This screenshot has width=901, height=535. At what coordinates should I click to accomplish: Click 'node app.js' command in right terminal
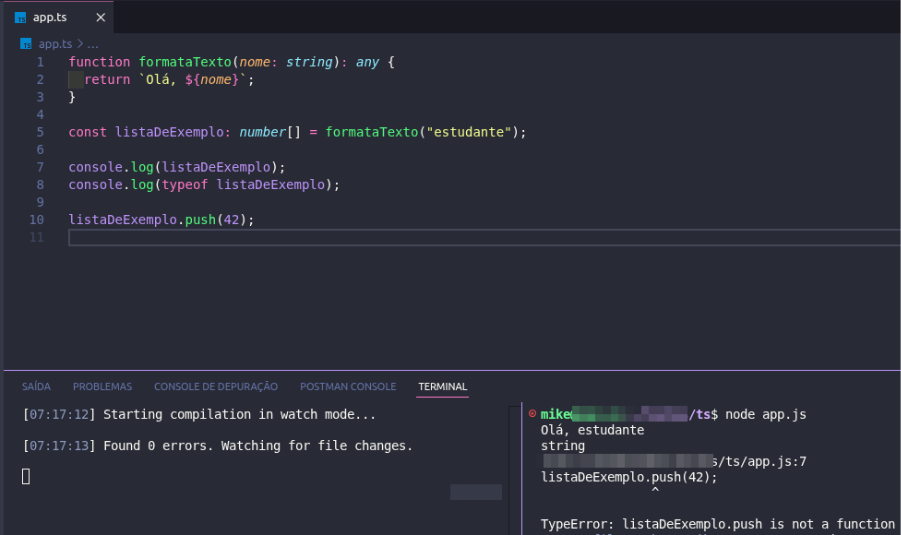pos(765,414)
